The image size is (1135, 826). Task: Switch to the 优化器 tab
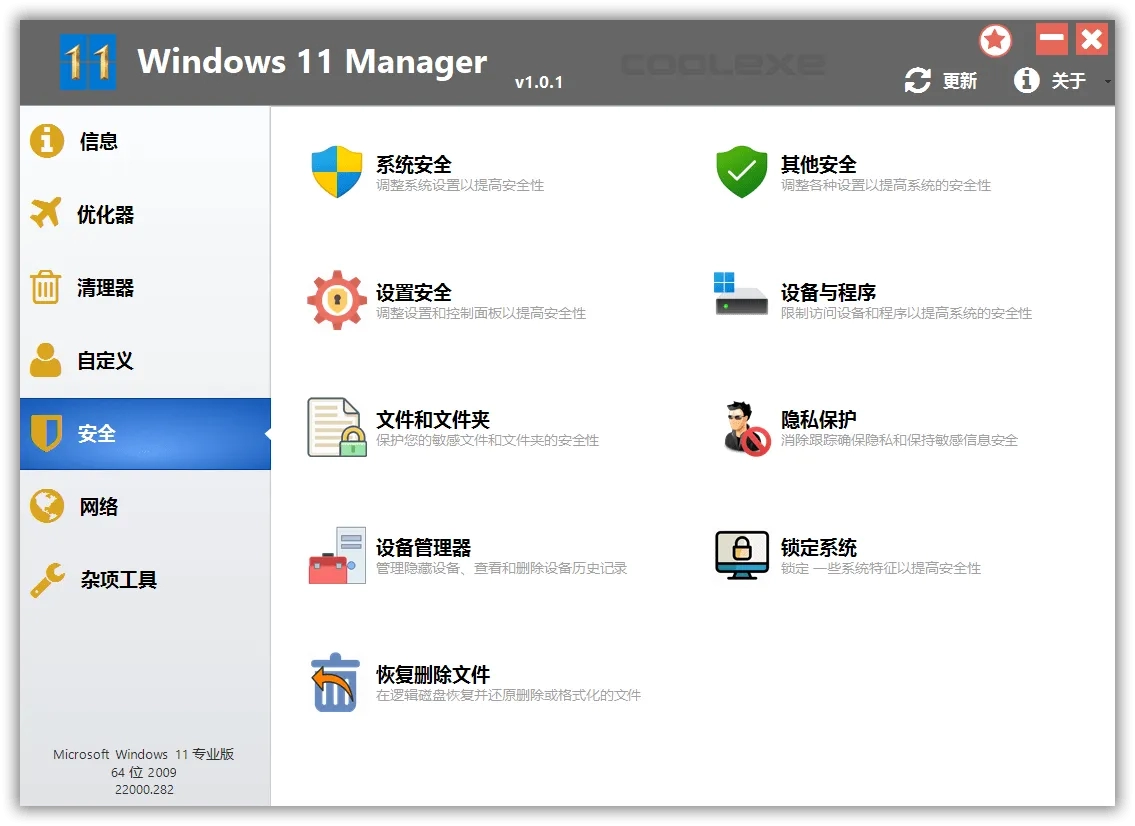coord(145,214)
